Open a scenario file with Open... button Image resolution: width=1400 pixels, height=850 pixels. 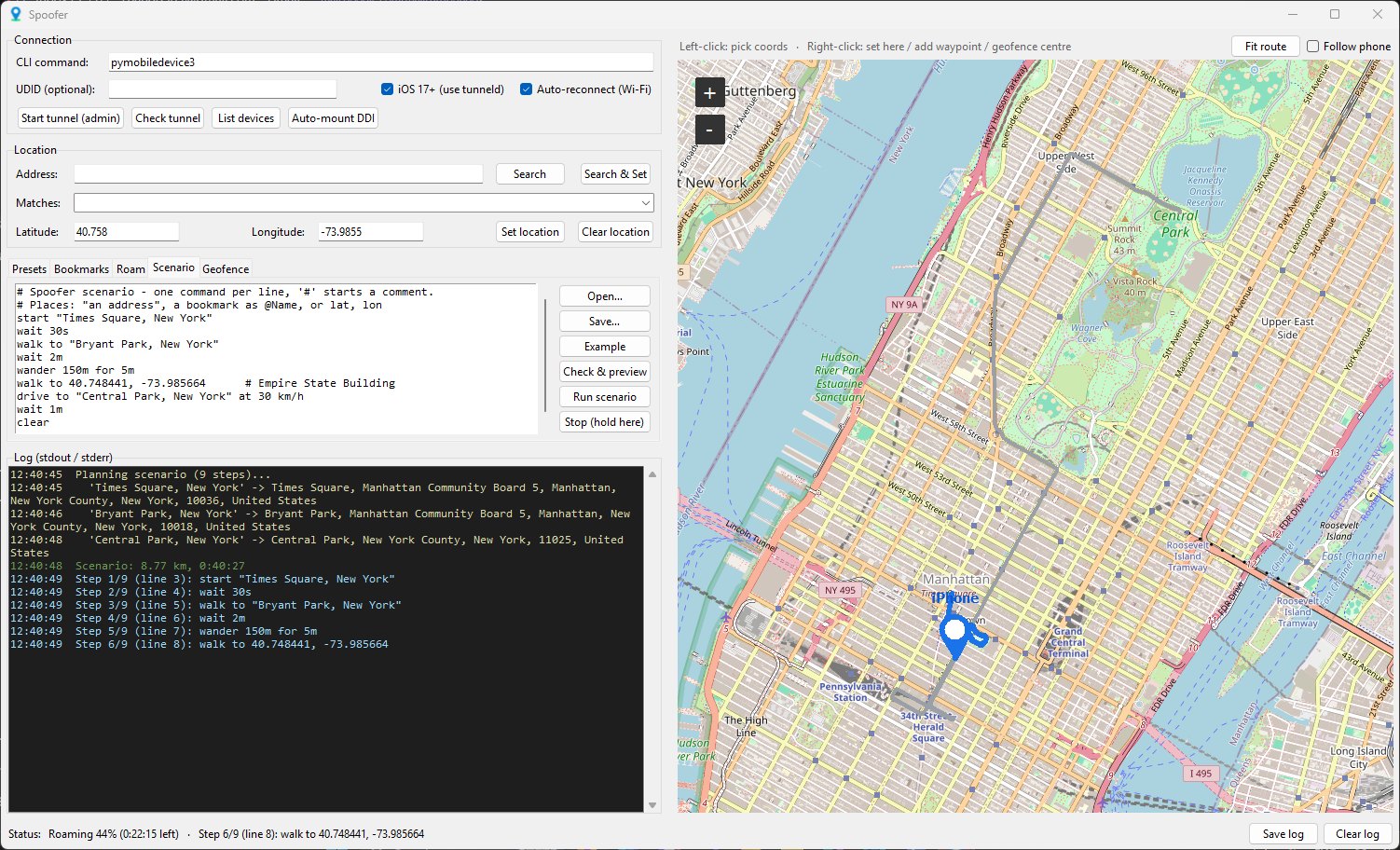(605, 296)
